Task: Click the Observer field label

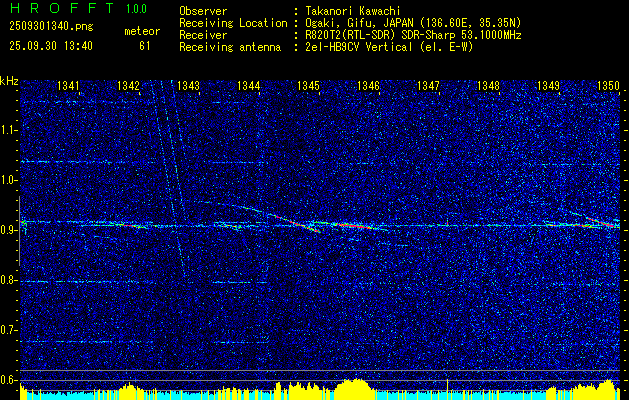Action: pos(203,11)
